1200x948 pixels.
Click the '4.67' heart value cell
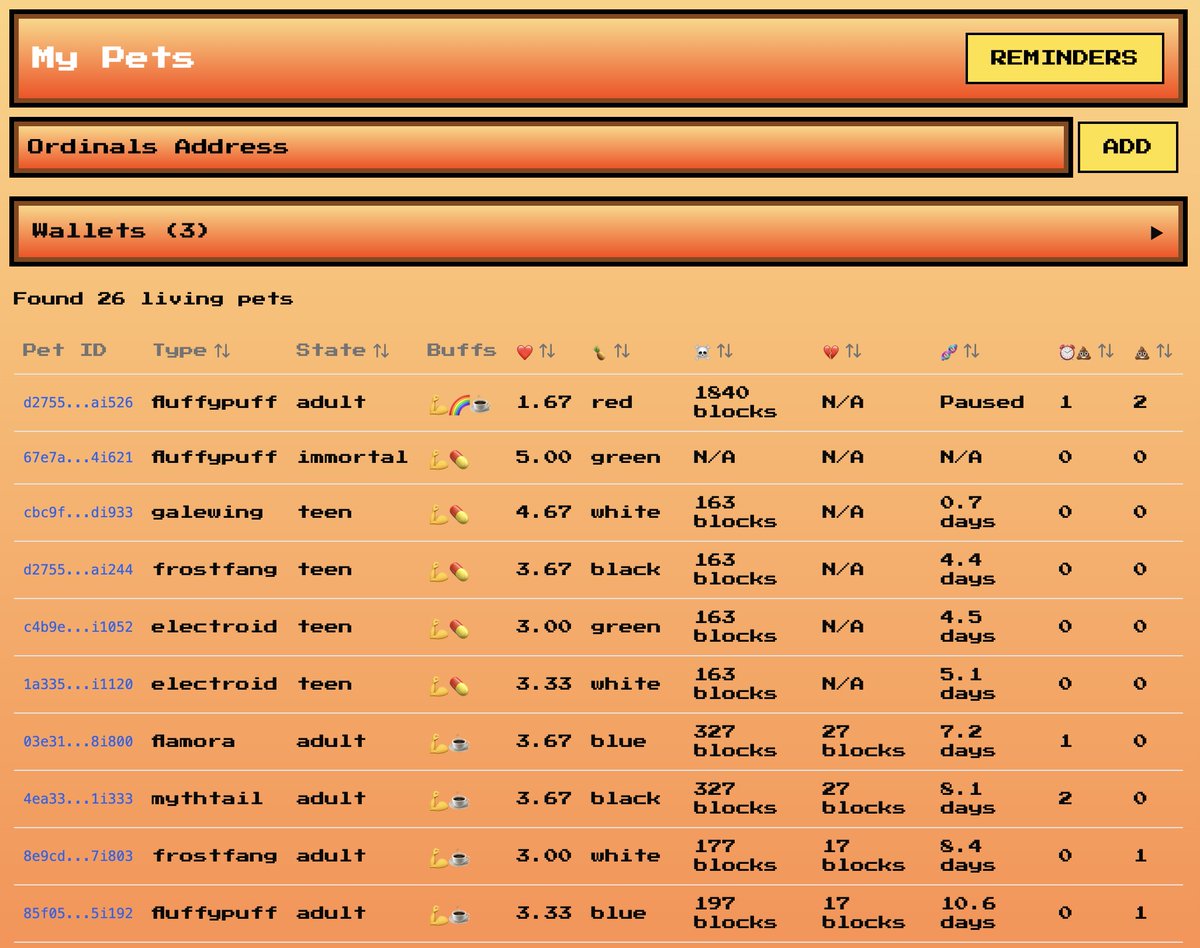(544, 513)
